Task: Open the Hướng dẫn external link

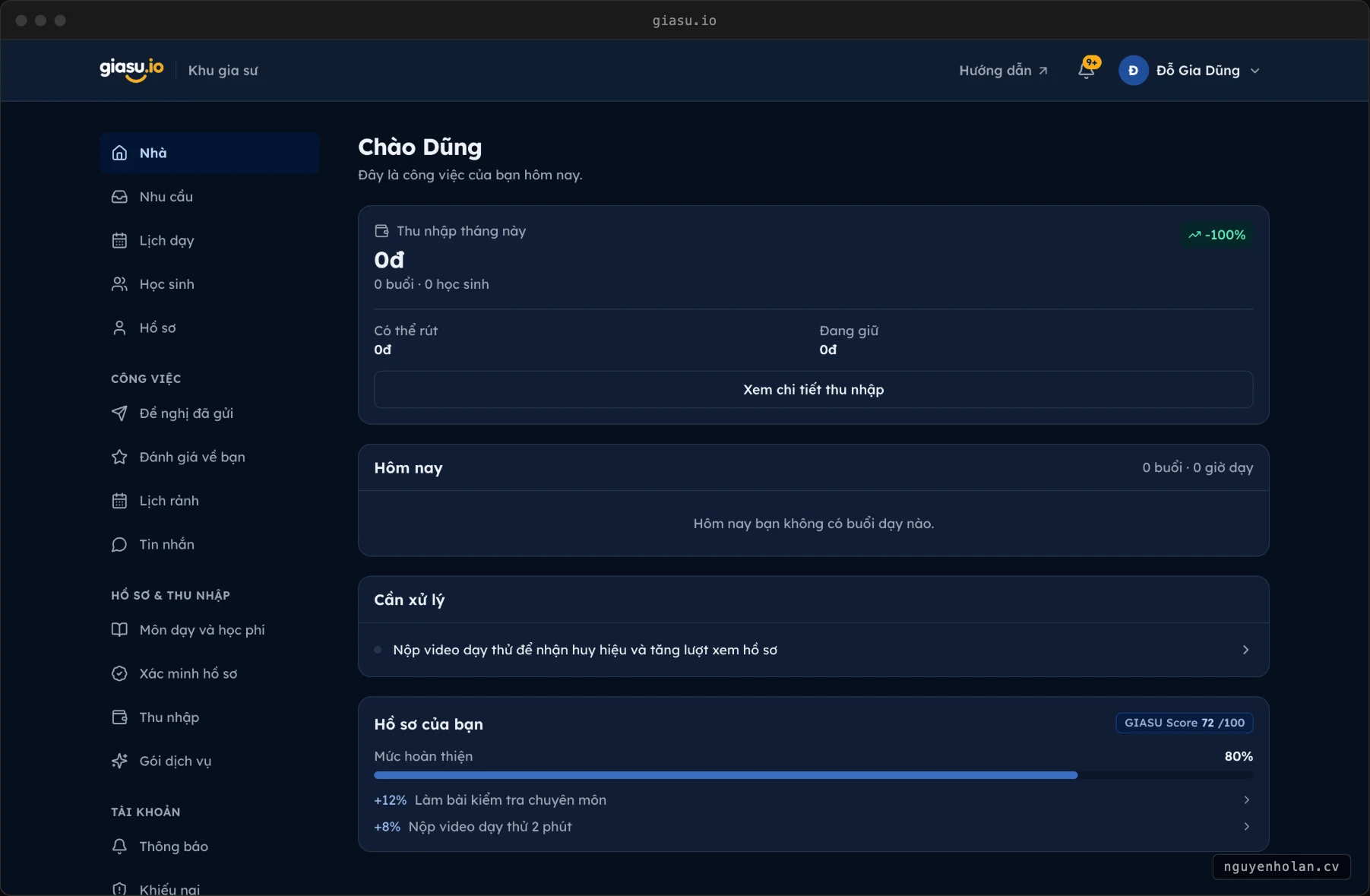Action: (1003, 71)
